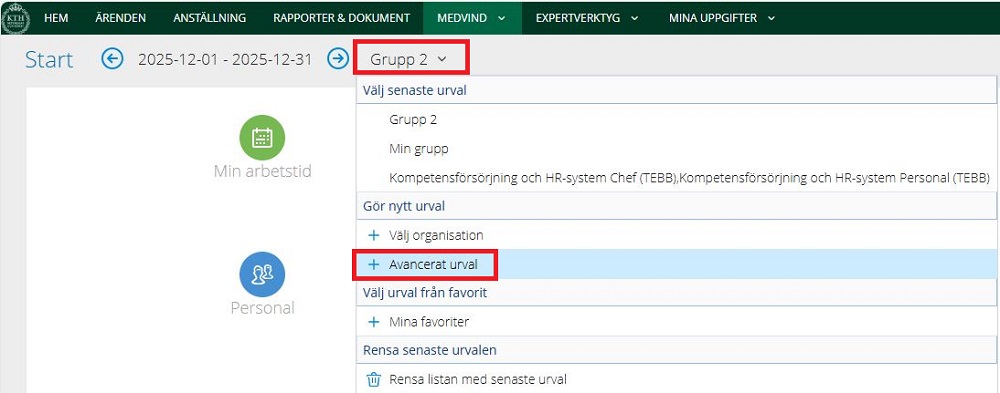Click the Start page heading
The width and height of the screenshot is (1000, 393).
coord(49,60)
